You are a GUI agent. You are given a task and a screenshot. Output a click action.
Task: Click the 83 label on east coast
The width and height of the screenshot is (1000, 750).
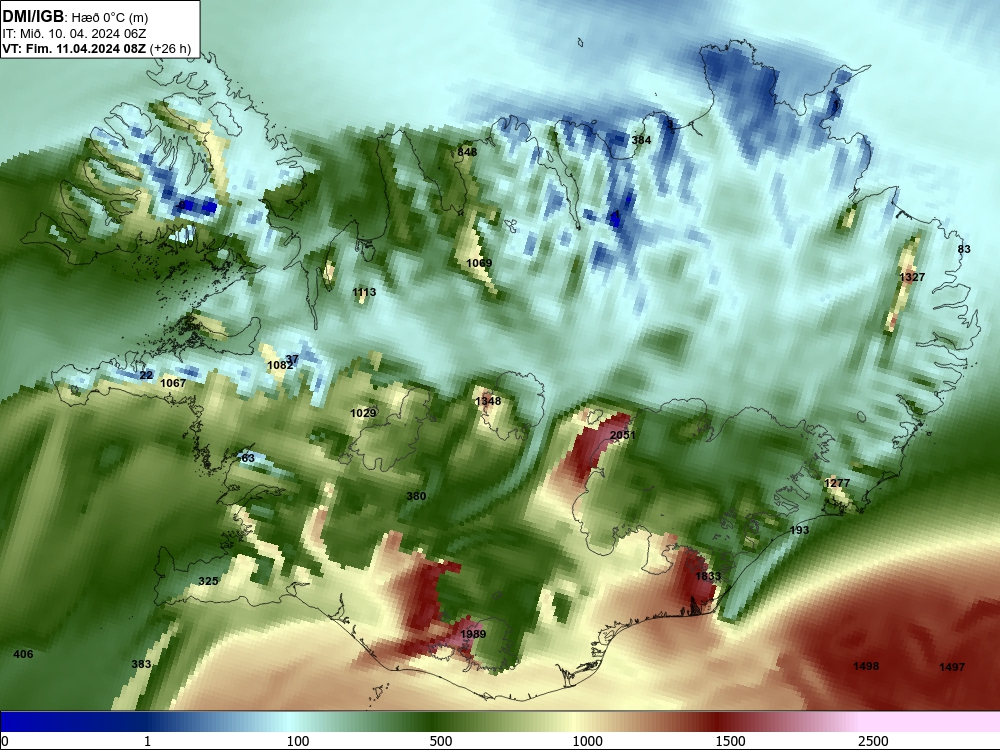(x=964, y=249)
